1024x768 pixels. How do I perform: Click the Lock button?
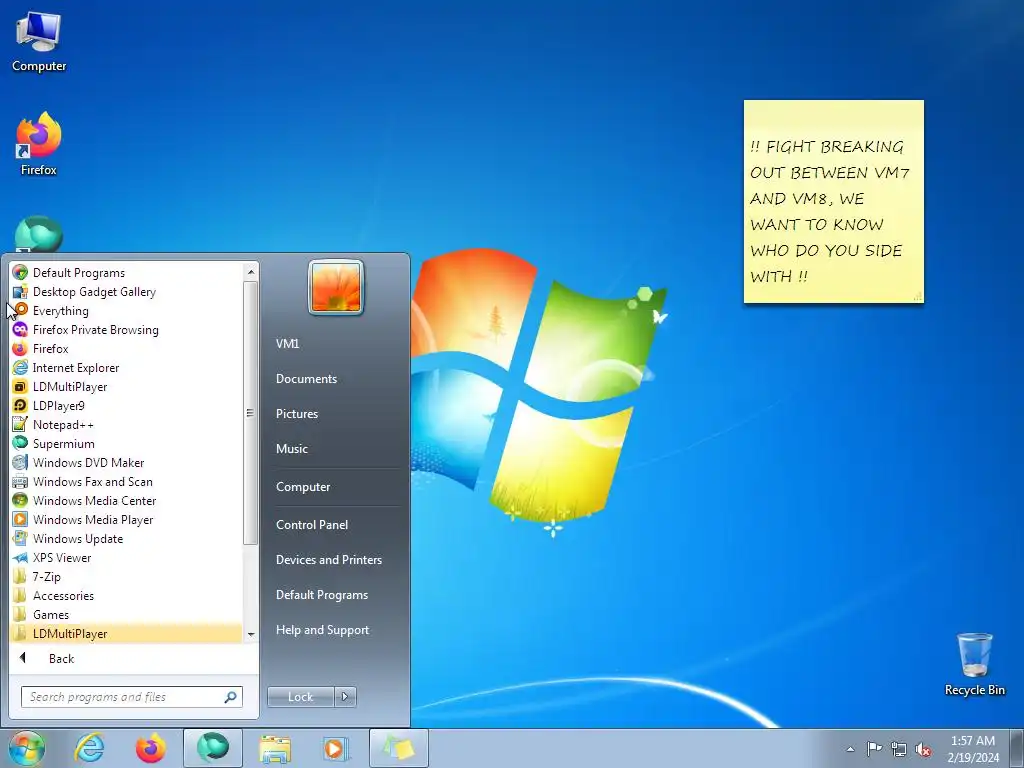(x=300, y=697)
